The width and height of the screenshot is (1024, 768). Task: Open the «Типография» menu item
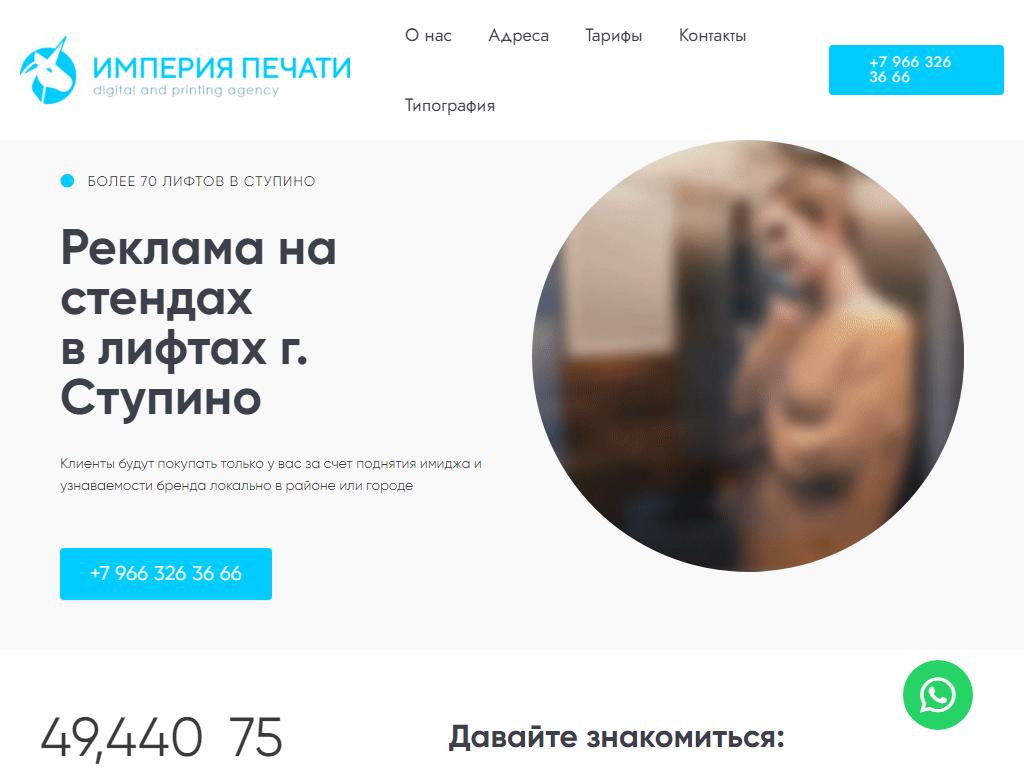coord(450,105)
